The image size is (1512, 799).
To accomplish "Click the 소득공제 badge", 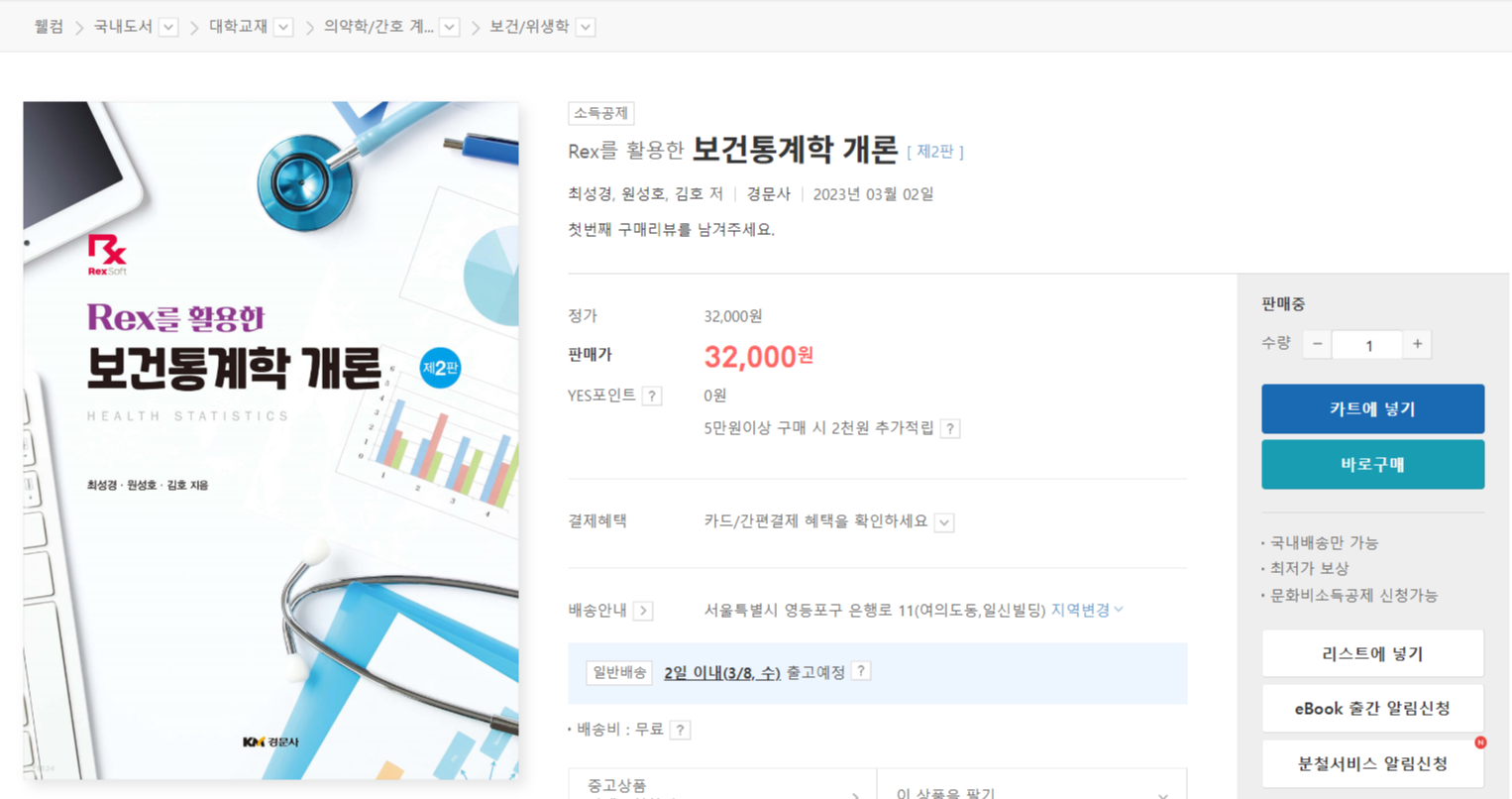I will click(601, 113).
